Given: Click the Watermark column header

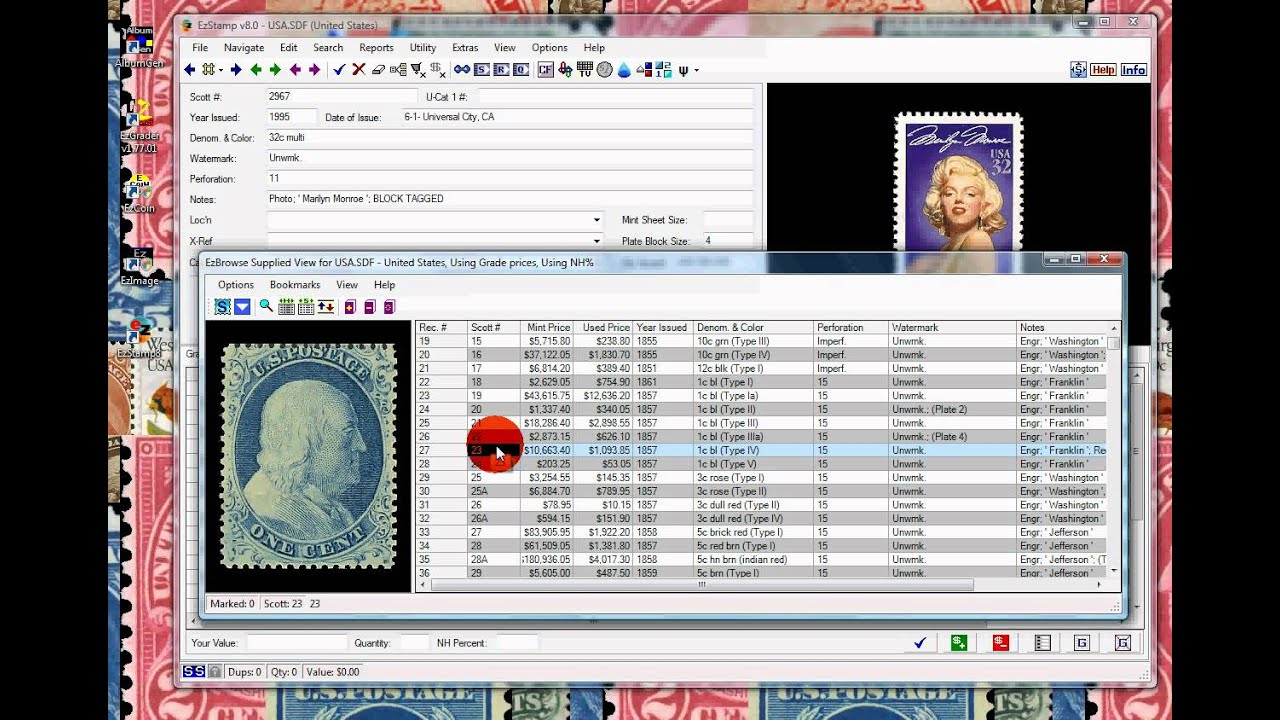Looking at the screenshot, I should (x=952, y=328).
